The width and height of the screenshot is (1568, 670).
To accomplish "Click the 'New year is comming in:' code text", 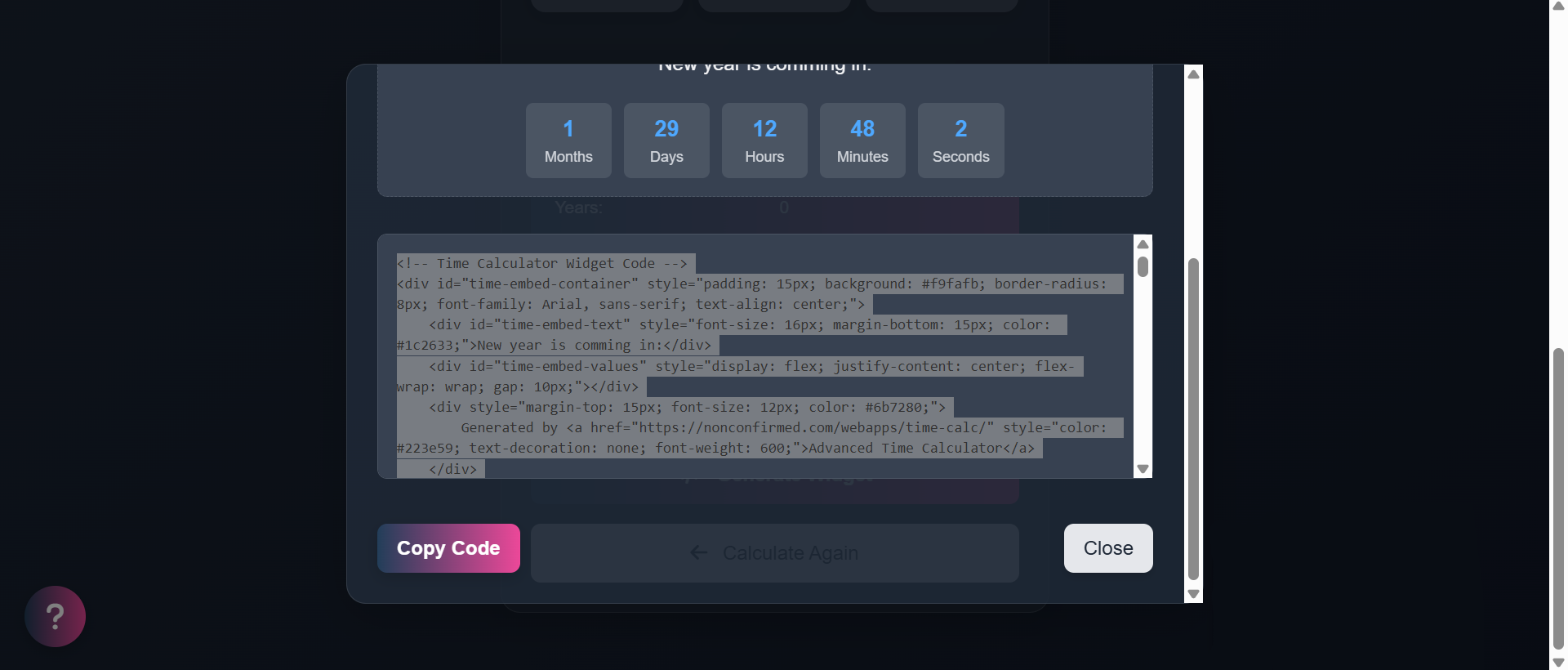I will click(x=570, y=345).
